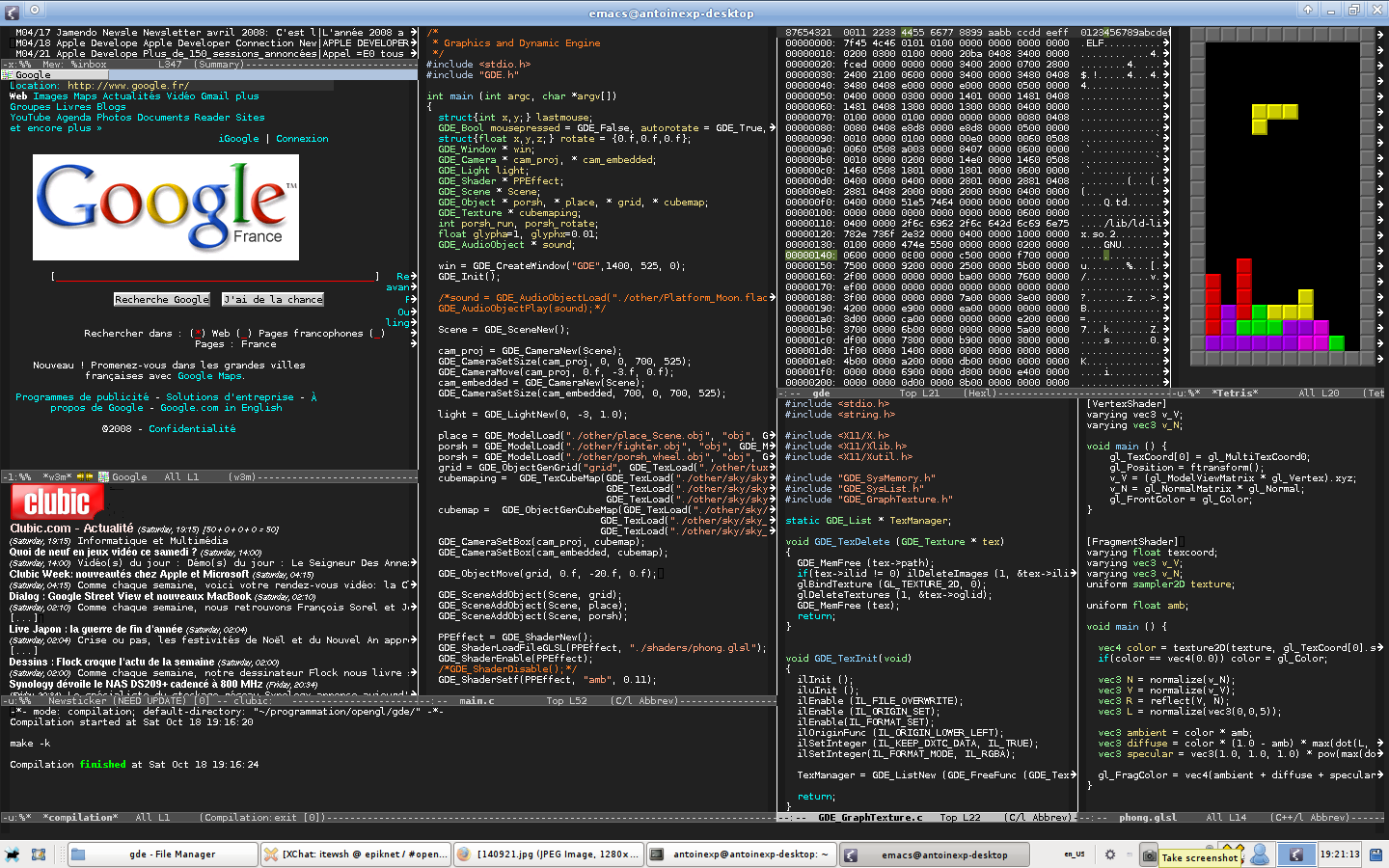Open the Actualités link

(131, 96)
